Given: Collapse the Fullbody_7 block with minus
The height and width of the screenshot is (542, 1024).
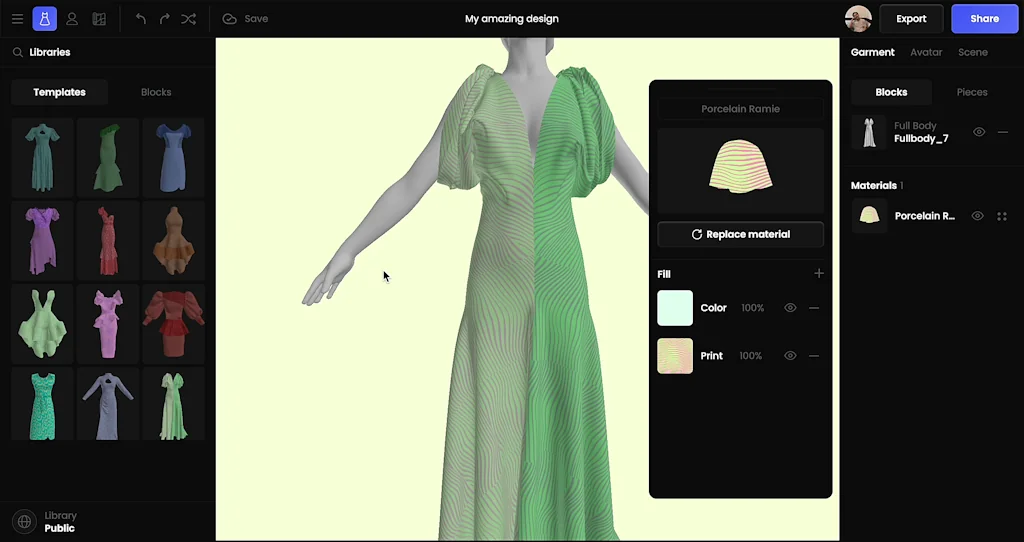Looking at the screenshot, I should [1003, 132].
